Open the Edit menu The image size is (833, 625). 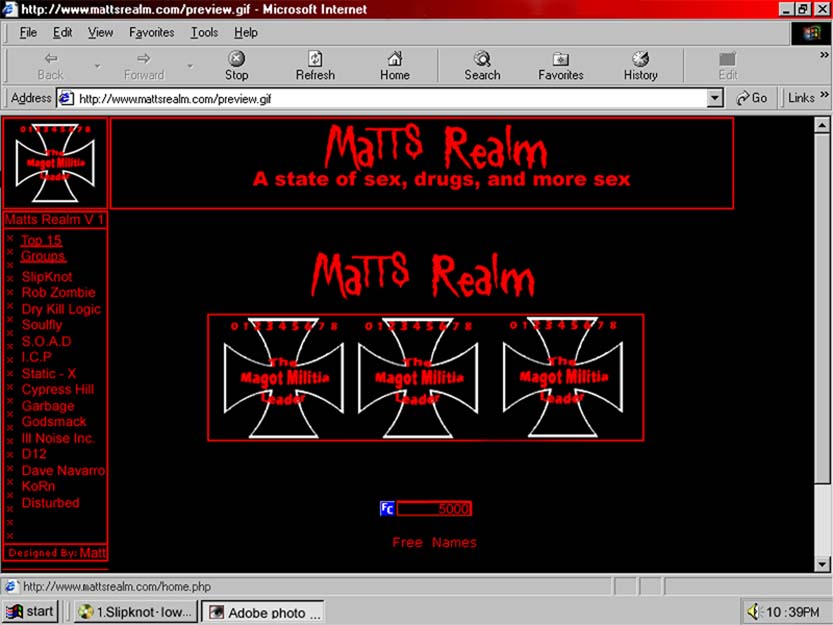[62, 33]
